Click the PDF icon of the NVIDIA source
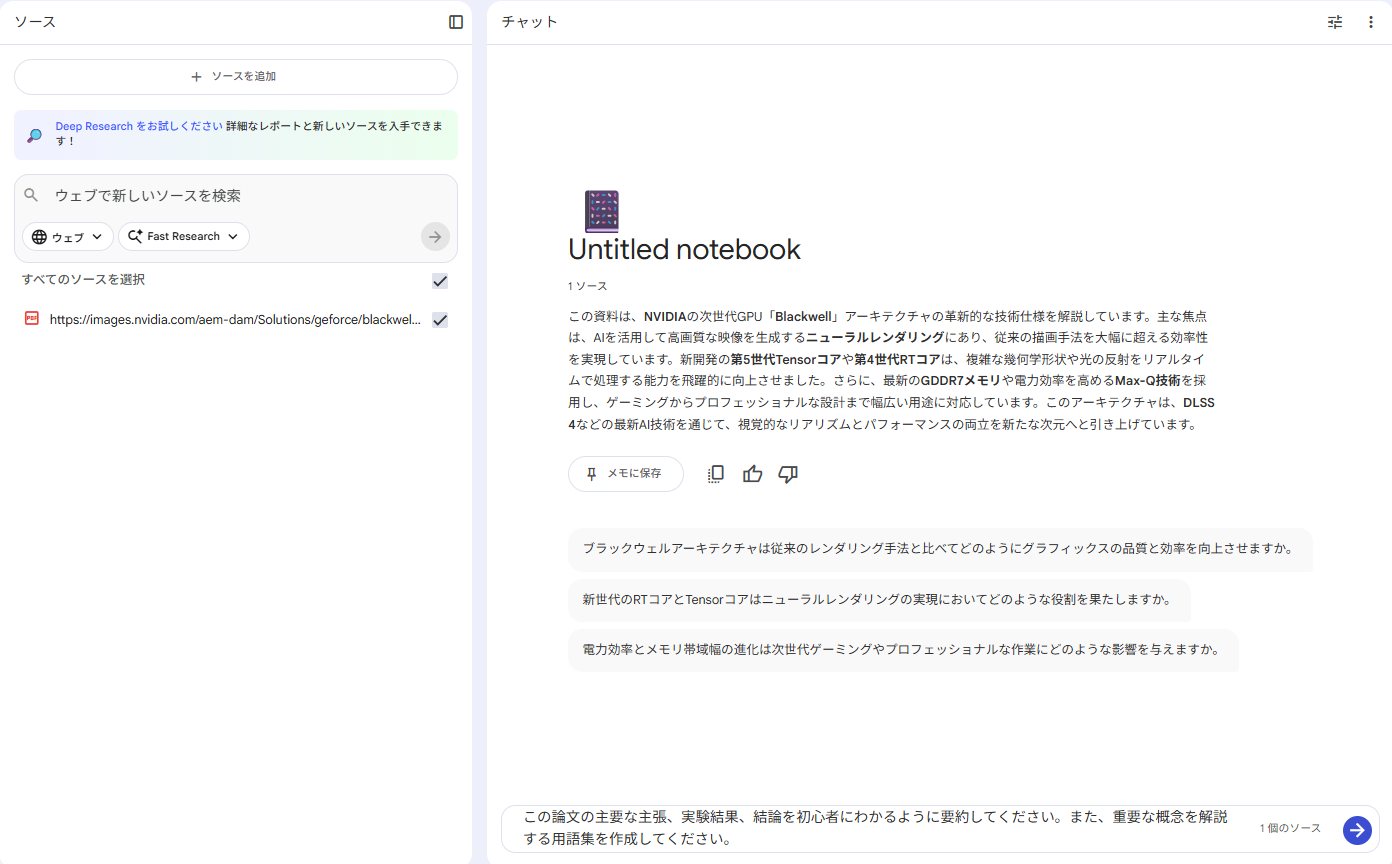 pos(32,319)
